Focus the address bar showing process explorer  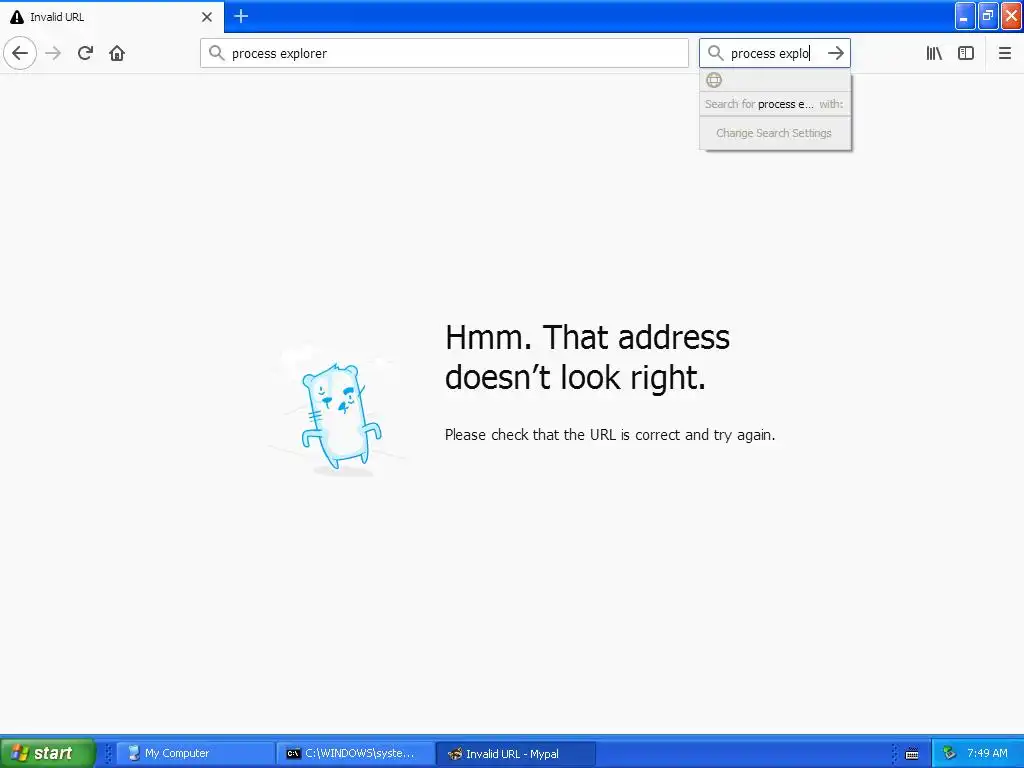(x=444, y=53)
